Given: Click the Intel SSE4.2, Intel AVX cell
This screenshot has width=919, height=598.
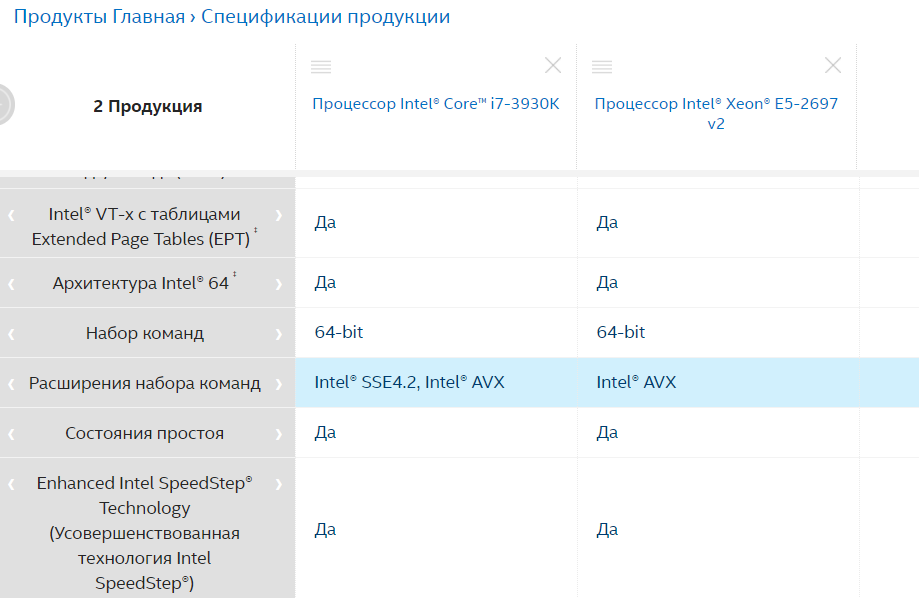Looking at the screenshot, I should (409, 382).
